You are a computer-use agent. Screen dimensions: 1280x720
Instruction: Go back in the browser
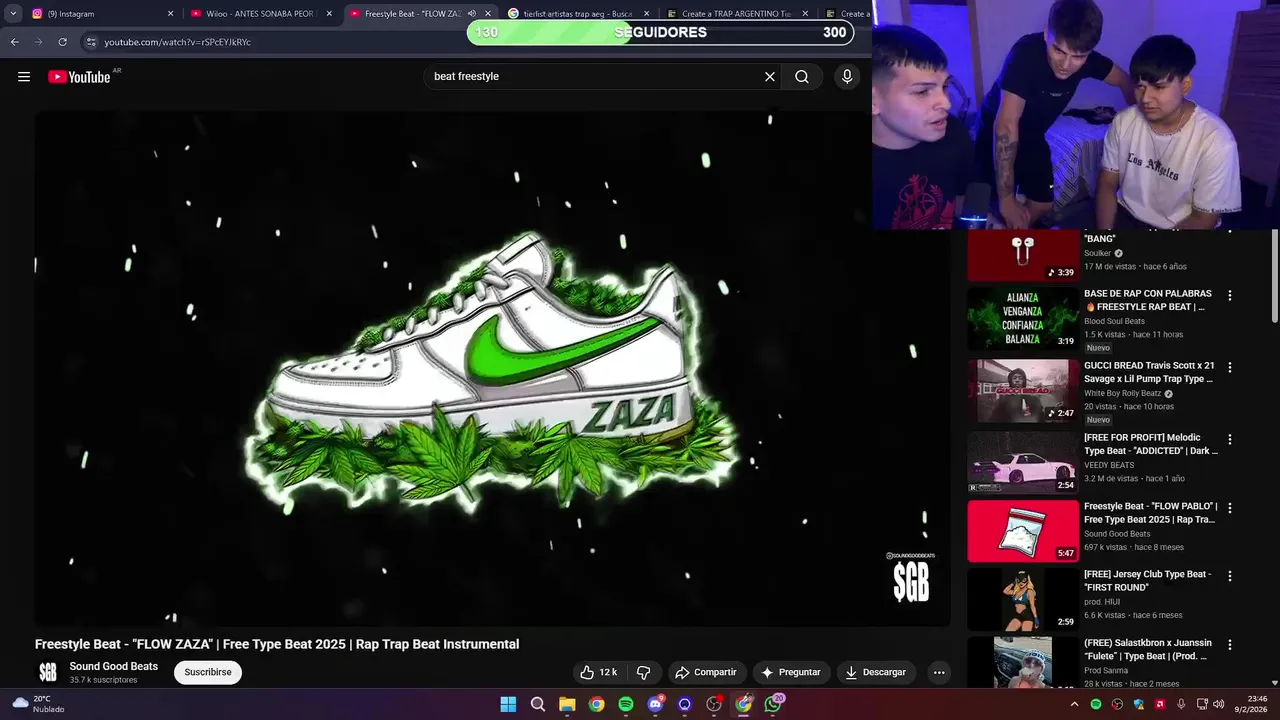(14, 42)
